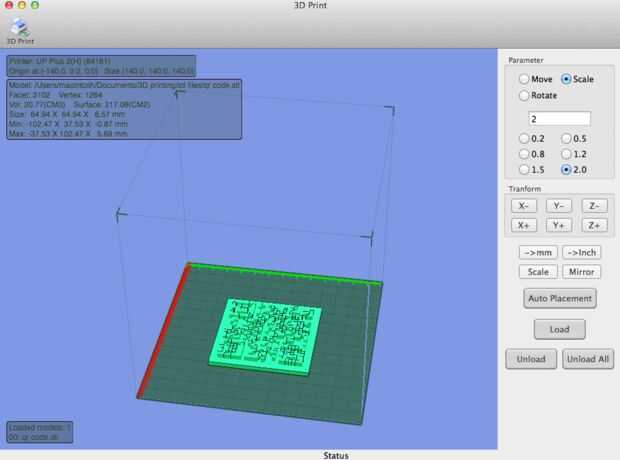Click the Auto Placement button
The width and height of the screenshot is (620, 460).
tap(560, 299)
